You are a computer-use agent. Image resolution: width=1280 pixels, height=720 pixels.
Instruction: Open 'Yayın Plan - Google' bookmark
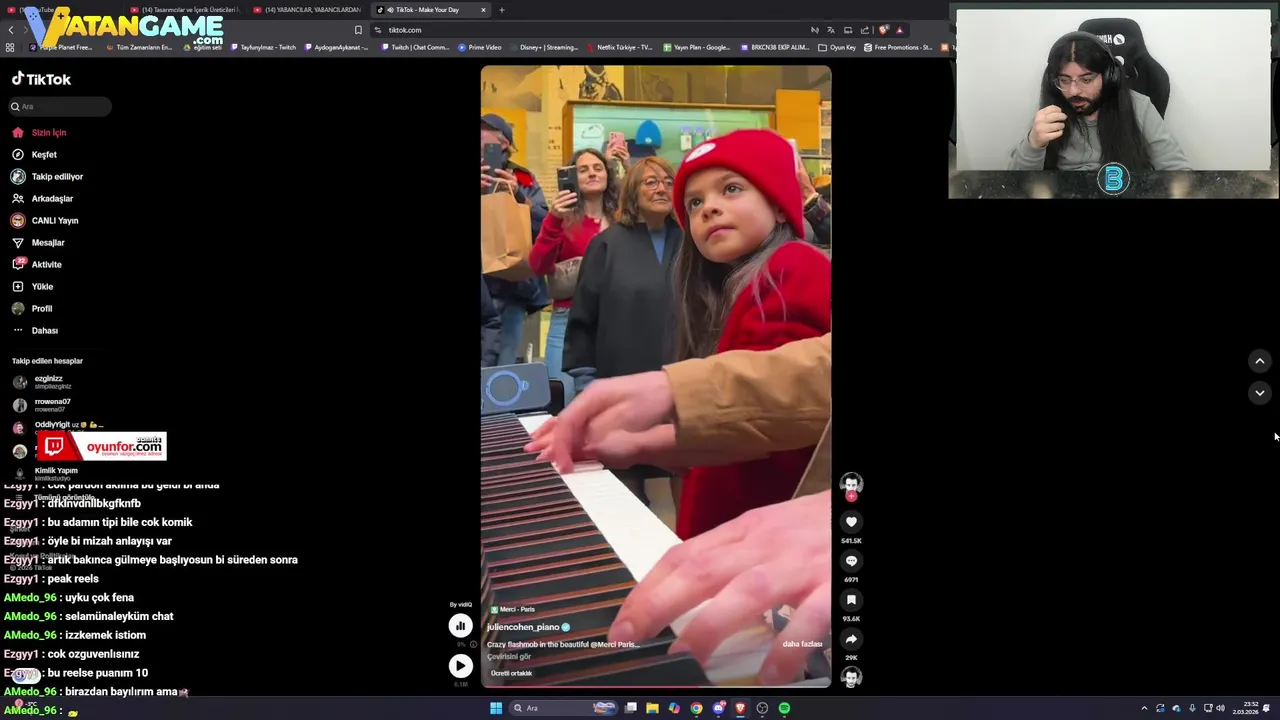[697, 47]
